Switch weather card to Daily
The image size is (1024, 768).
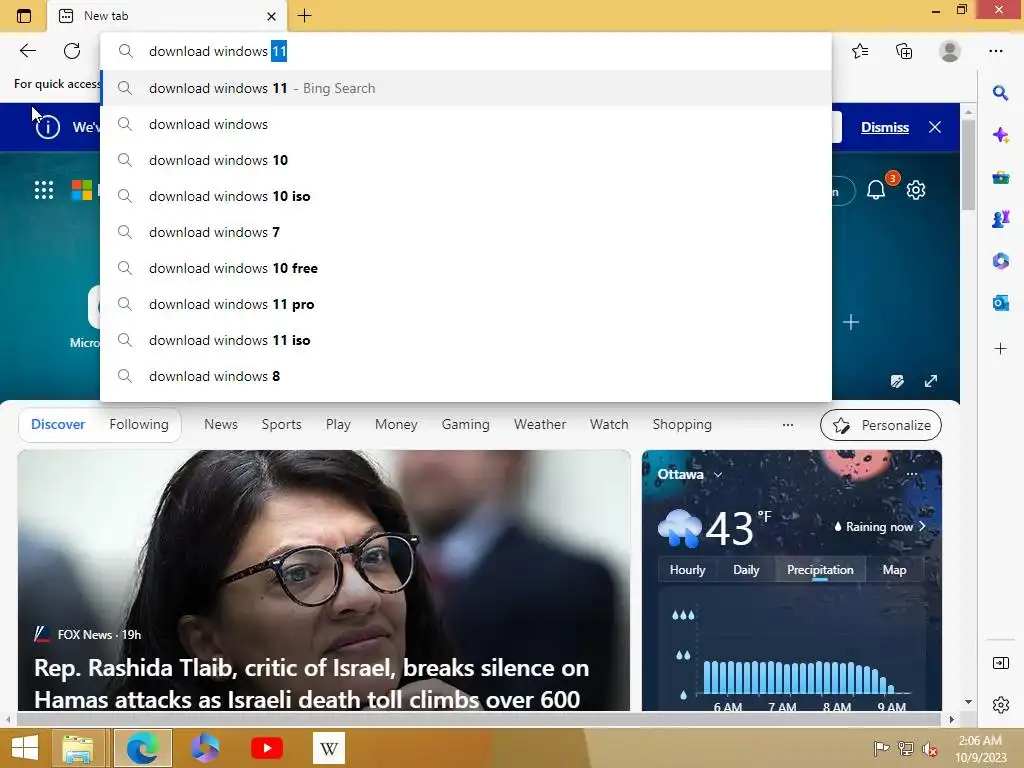(x=746, y=570)
